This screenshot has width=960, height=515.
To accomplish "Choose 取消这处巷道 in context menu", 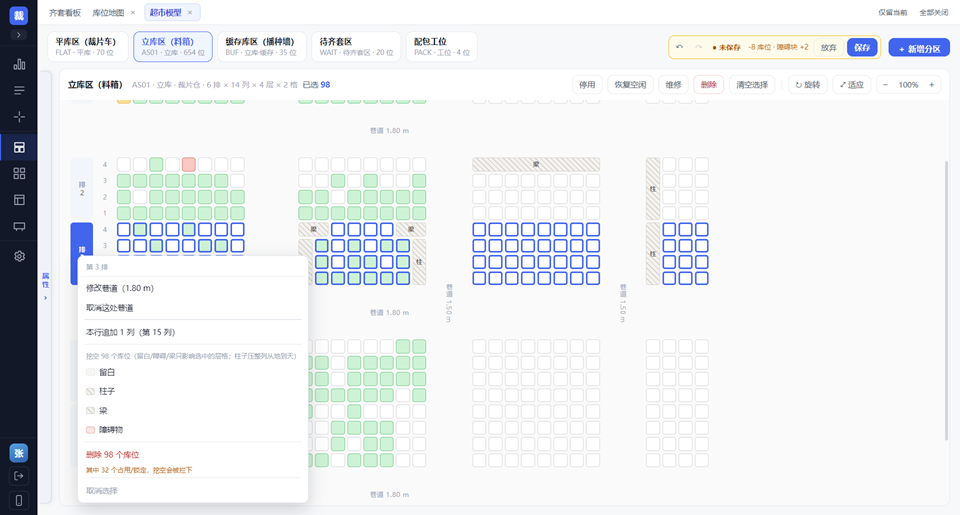I will [193, 307].
